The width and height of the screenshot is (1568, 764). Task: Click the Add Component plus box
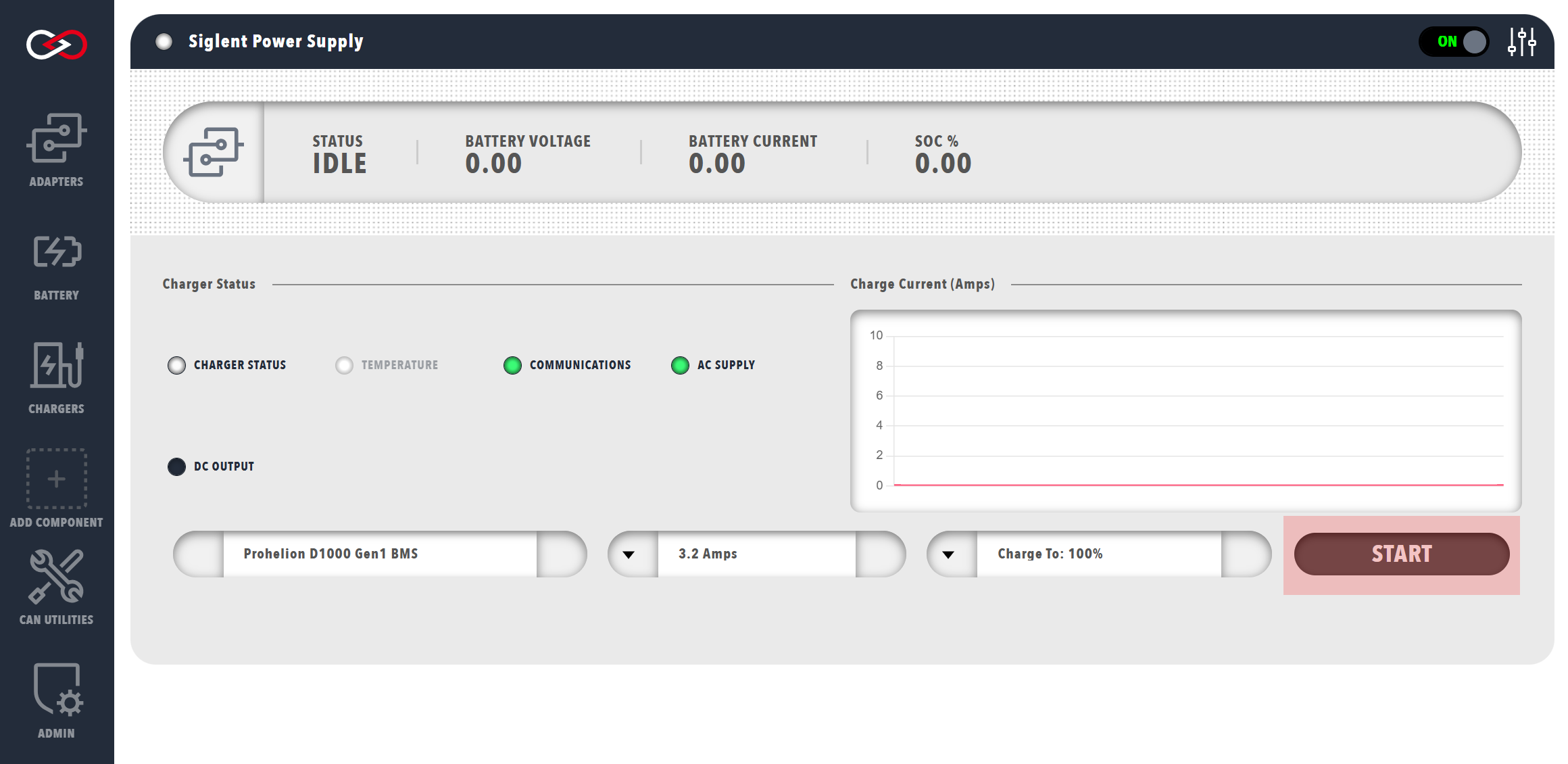coord(57,479)
